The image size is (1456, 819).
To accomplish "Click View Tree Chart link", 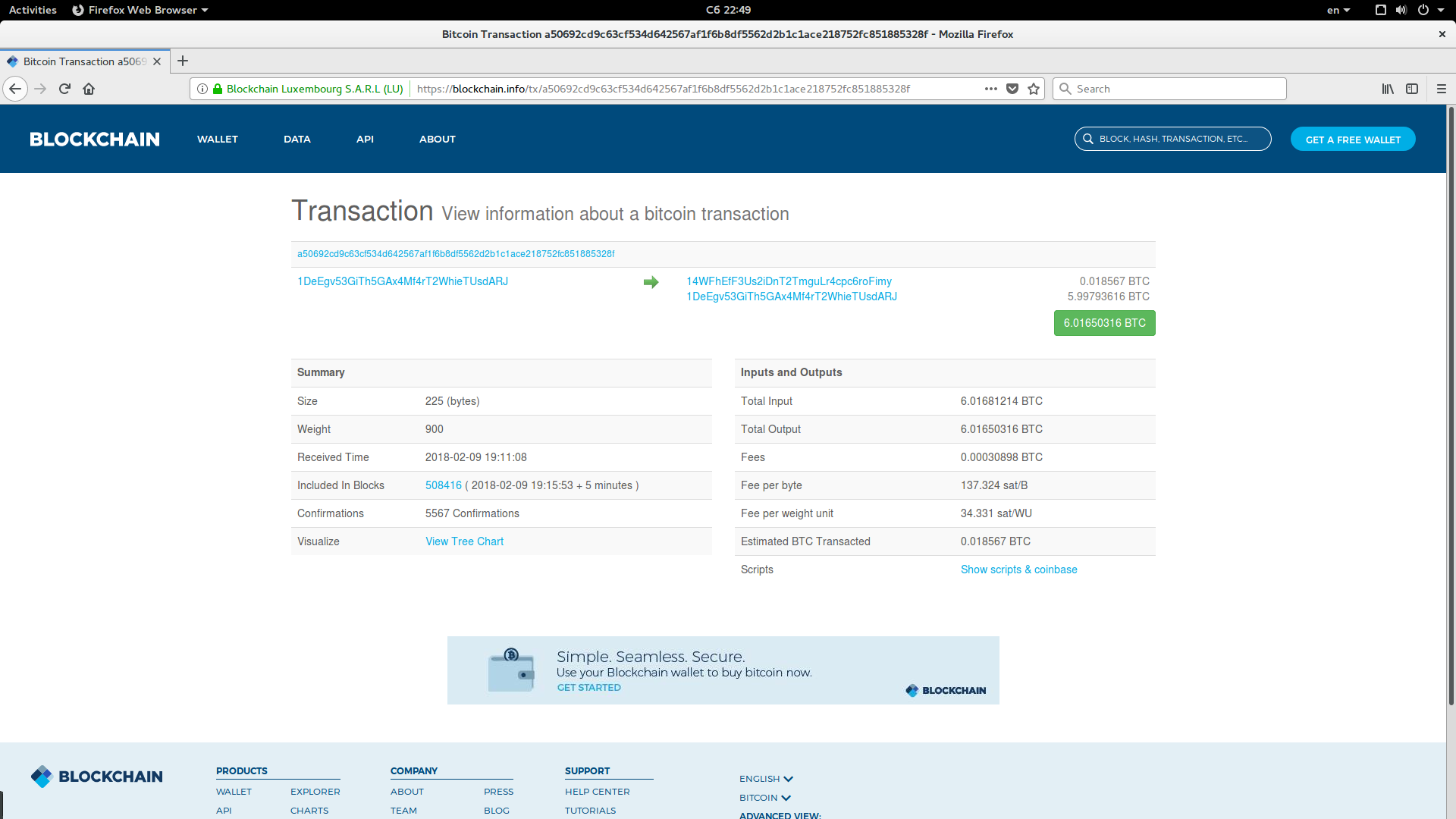I will pyautogui.click(x=464, y=541).
